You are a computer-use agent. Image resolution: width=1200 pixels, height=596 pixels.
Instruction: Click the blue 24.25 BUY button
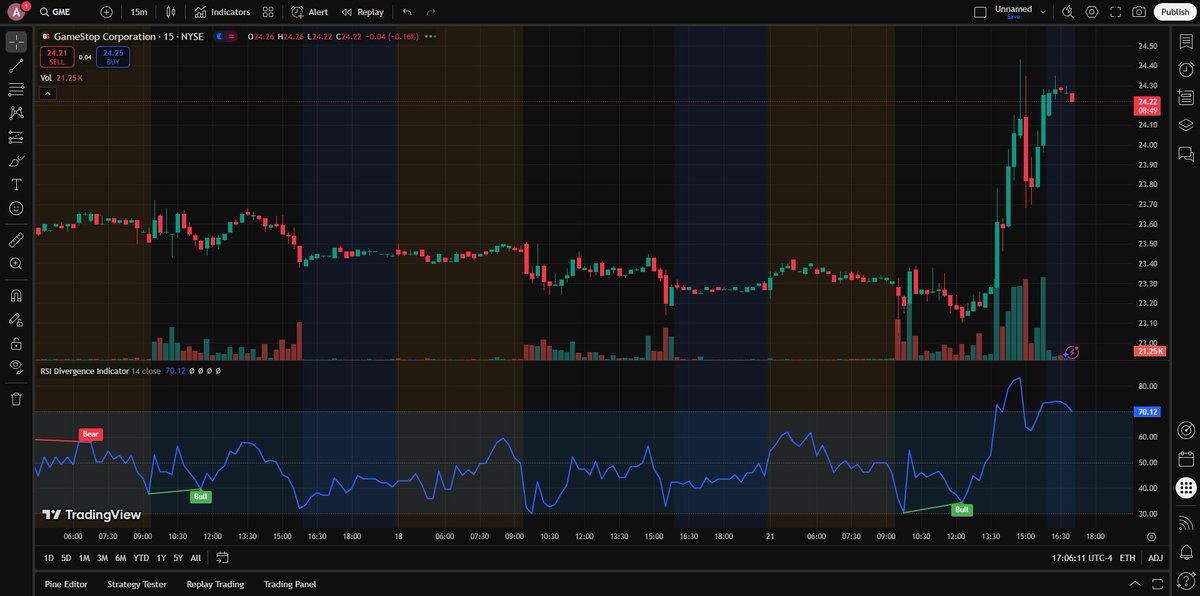pyautogui.click(x=112, y=56)
